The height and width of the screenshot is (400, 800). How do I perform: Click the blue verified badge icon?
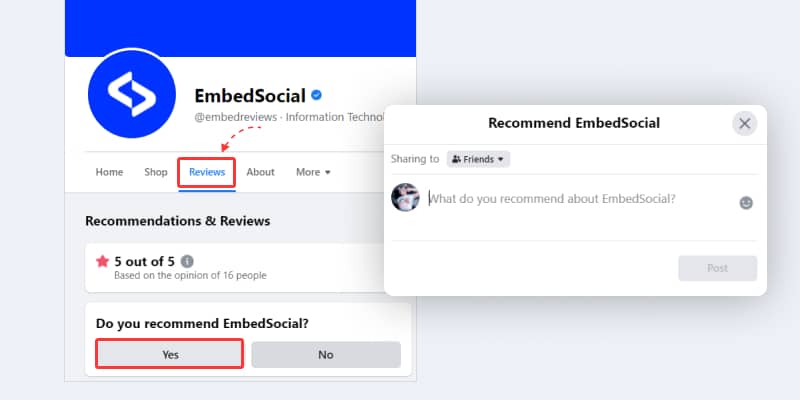(316, 95)
